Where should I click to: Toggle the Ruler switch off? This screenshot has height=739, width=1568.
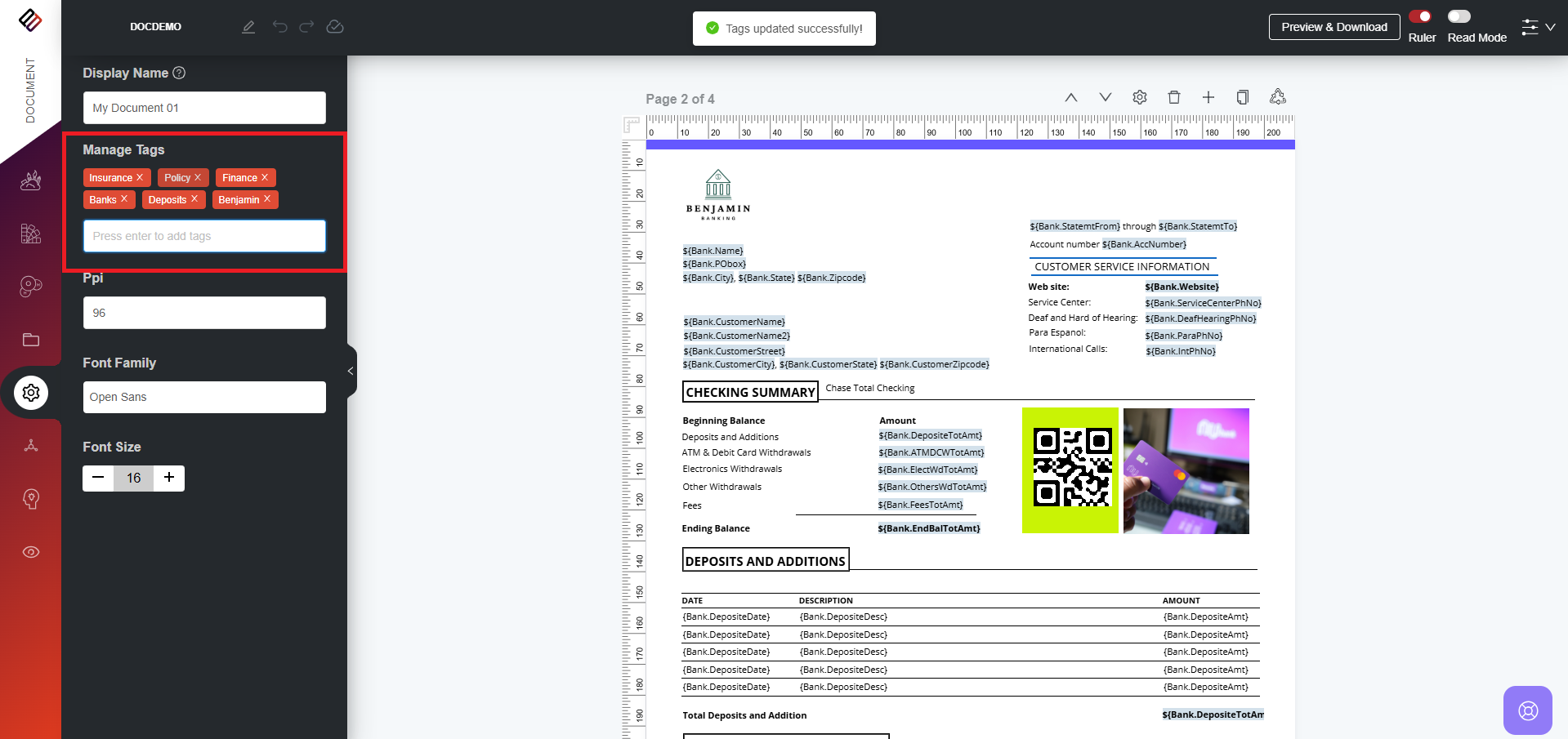tap(1420, 16)
